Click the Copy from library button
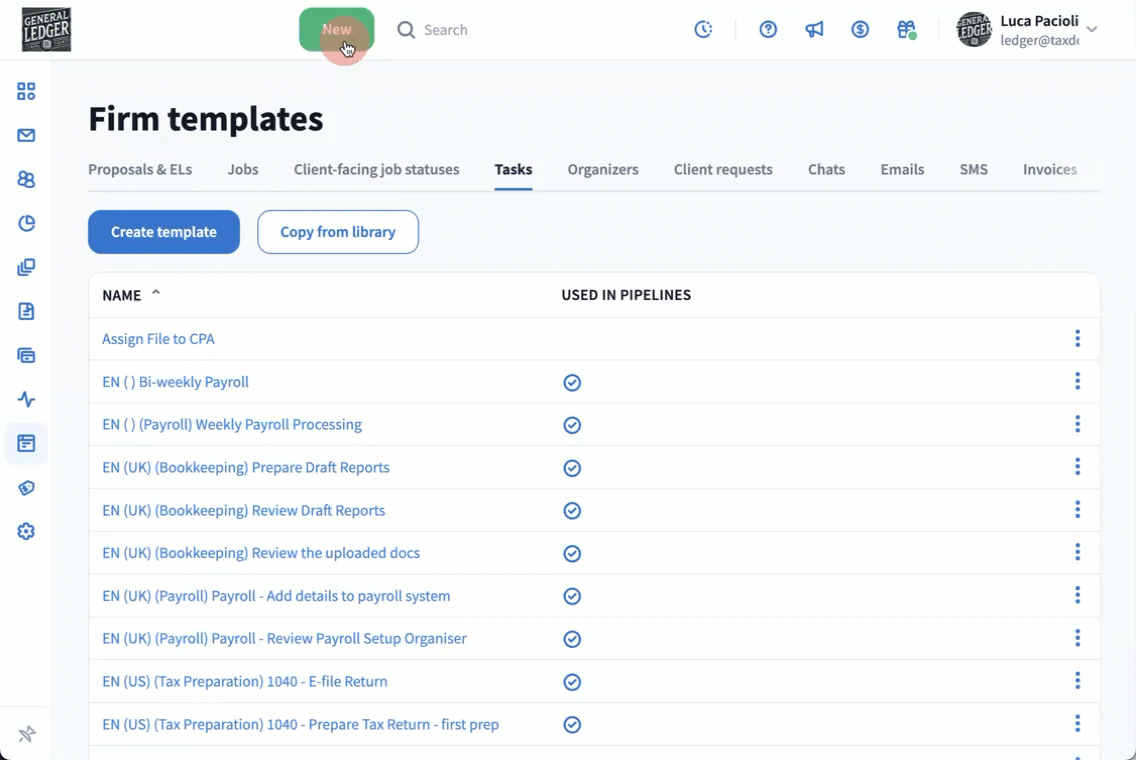 (x=338, y=232)
